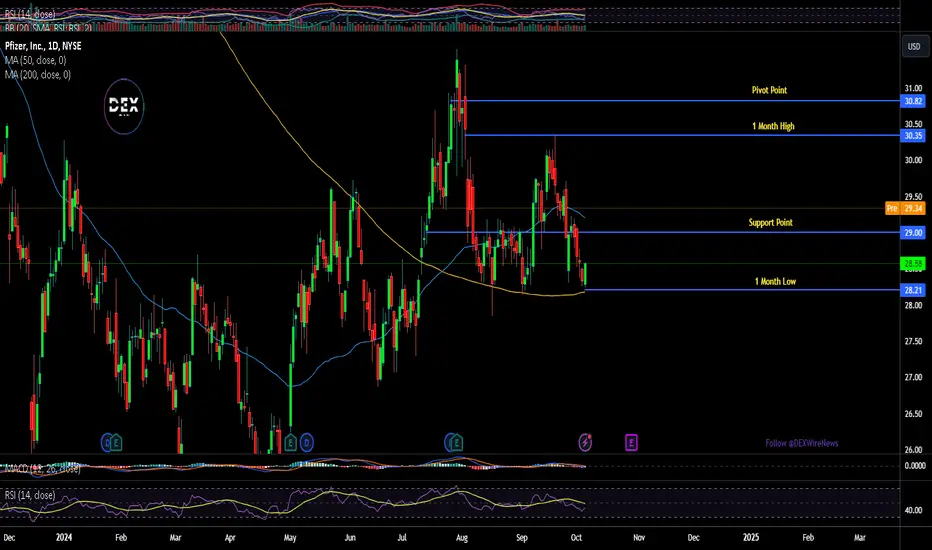Image resolution: width=932 pixels, height=550 pixels.
Task: Click the 1 Month Low line label
Action: tap(775, 281)
